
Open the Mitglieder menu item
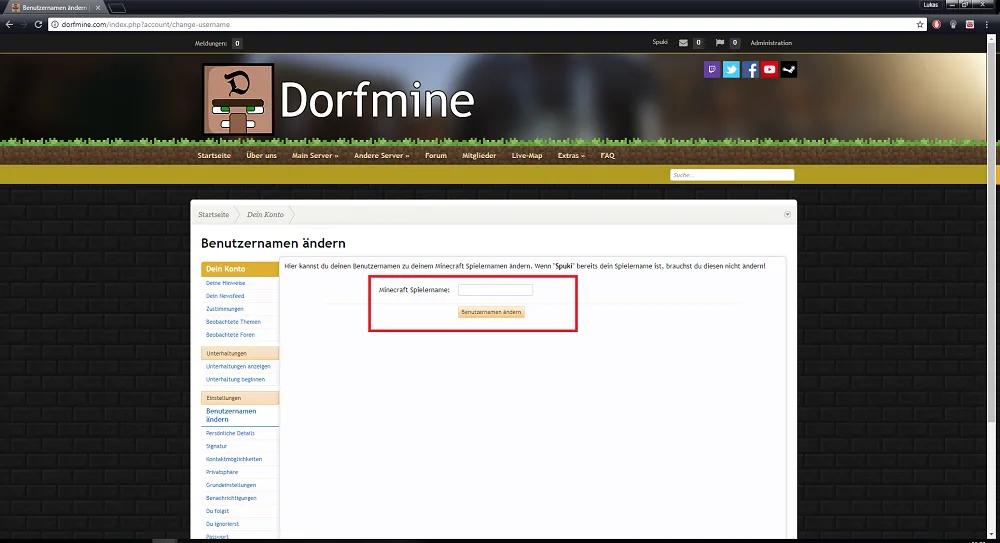pyautogui.click(x=479, y=156)
